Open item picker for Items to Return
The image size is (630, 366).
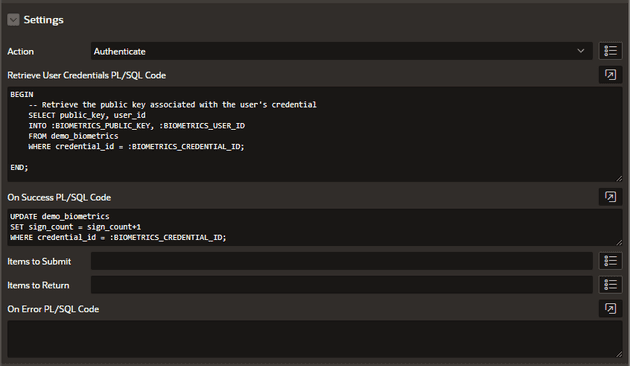click(610, 285)
